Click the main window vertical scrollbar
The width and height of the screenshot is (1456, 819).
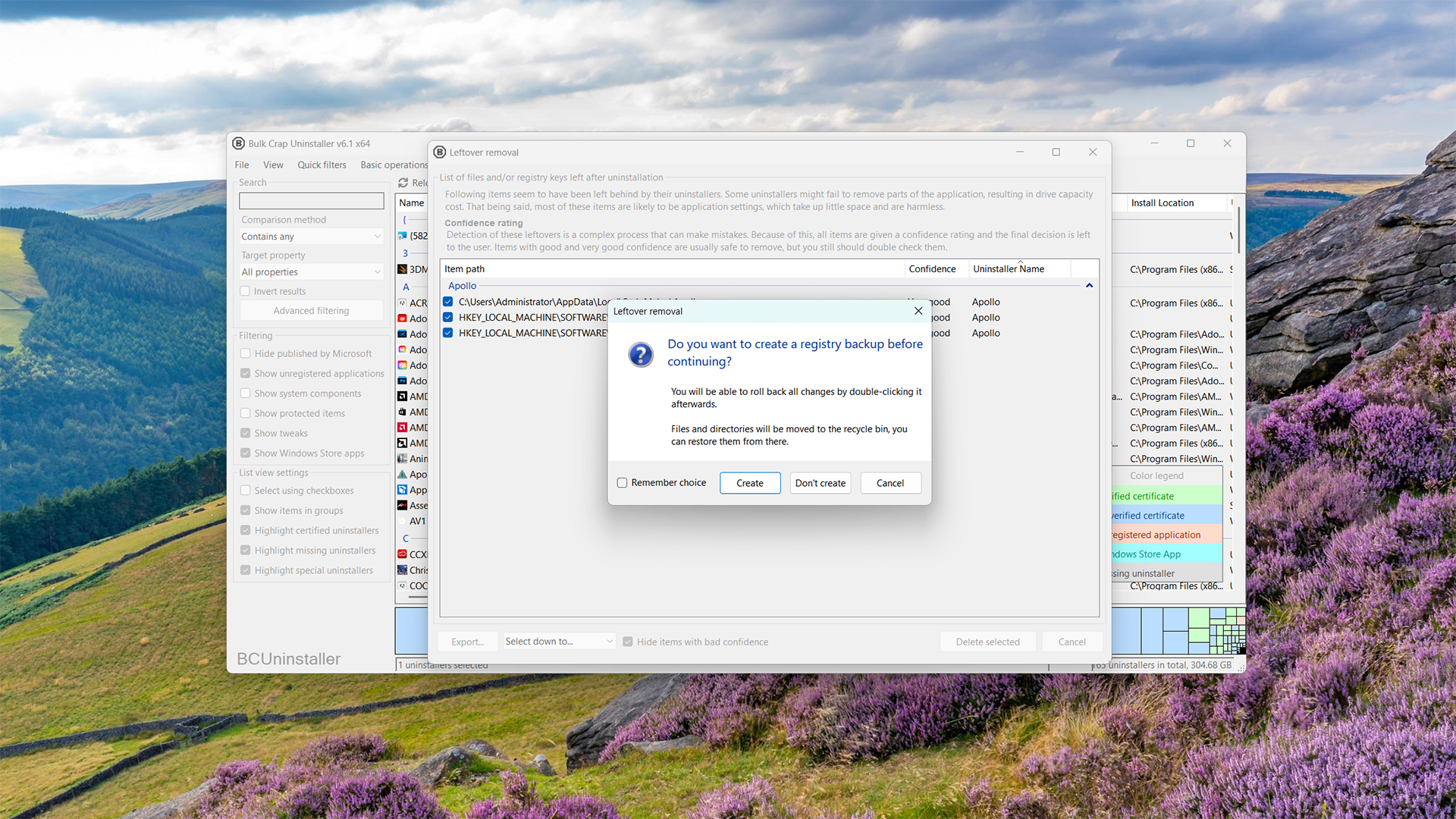[1239, 229]
